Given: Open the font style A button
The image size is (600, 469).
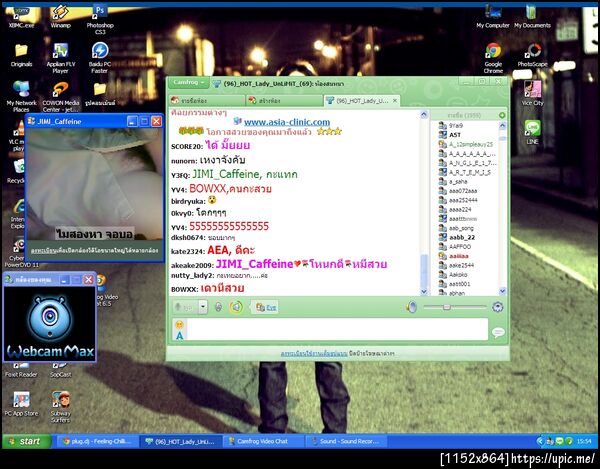Looking at the screenshot, I should tap(179, 335).
